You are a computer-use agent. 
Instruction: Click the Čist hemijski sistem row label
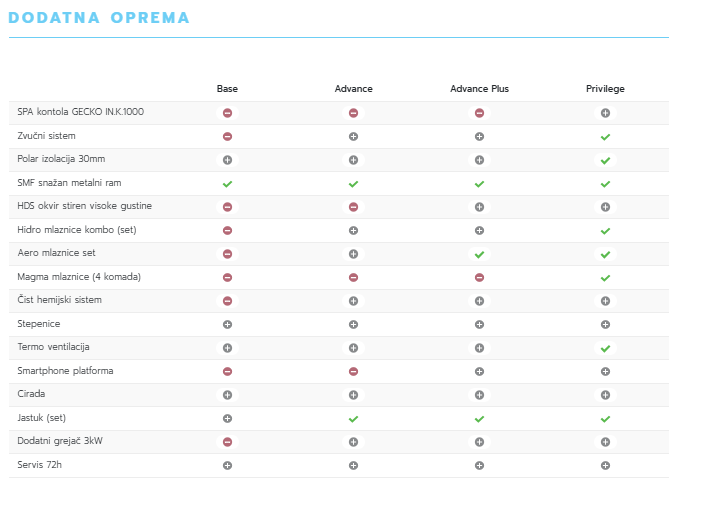pyautogui.click(x=59, y=300)
